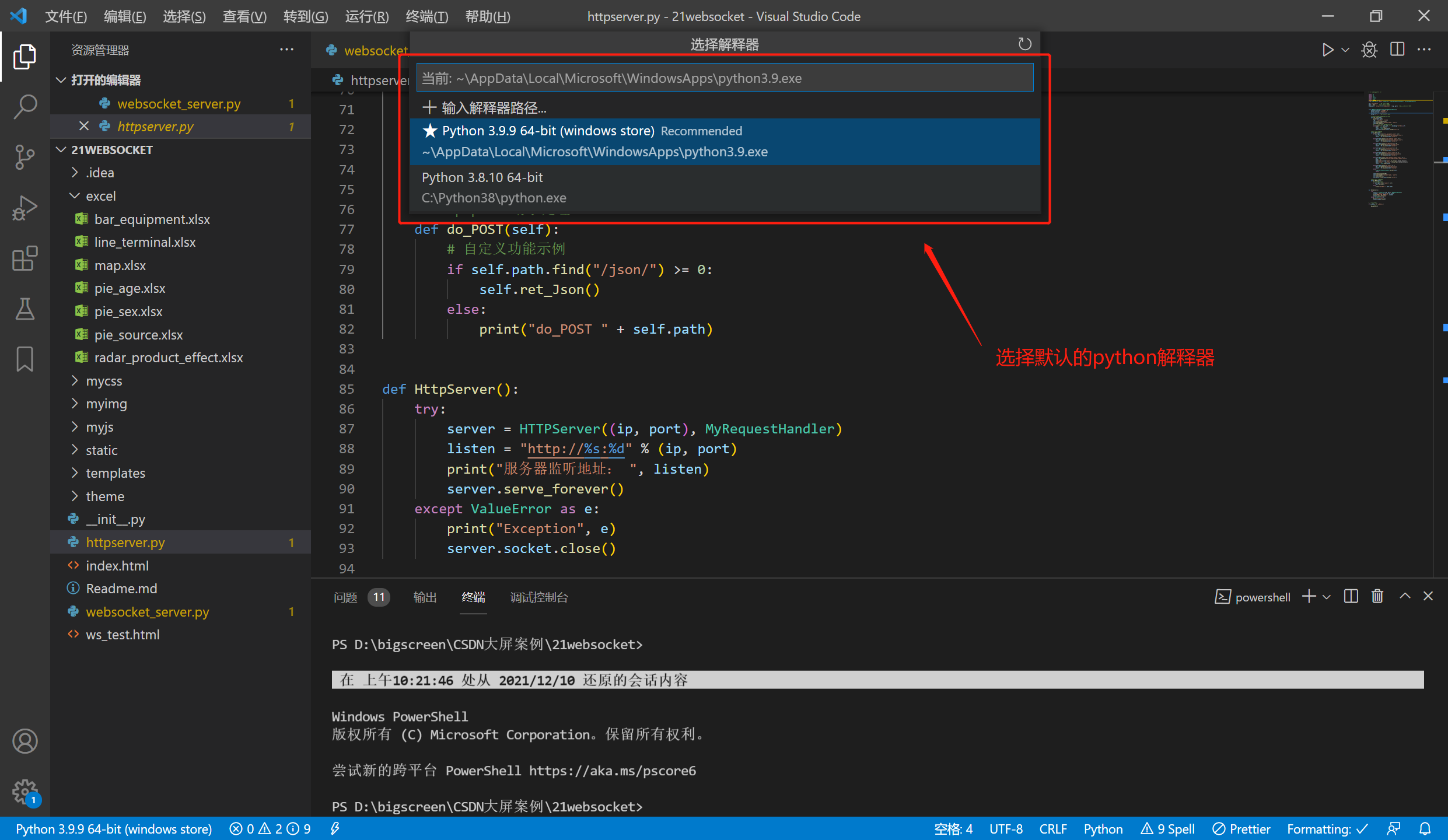Open the Search sidebar

click(25, 106)
